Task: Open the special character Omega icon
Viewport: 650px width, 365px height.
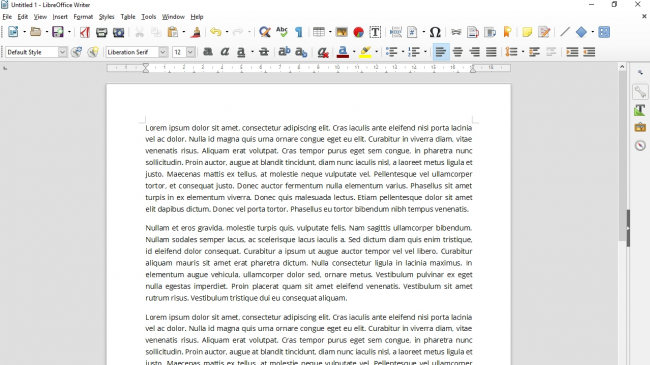Action: pos(434,32)
